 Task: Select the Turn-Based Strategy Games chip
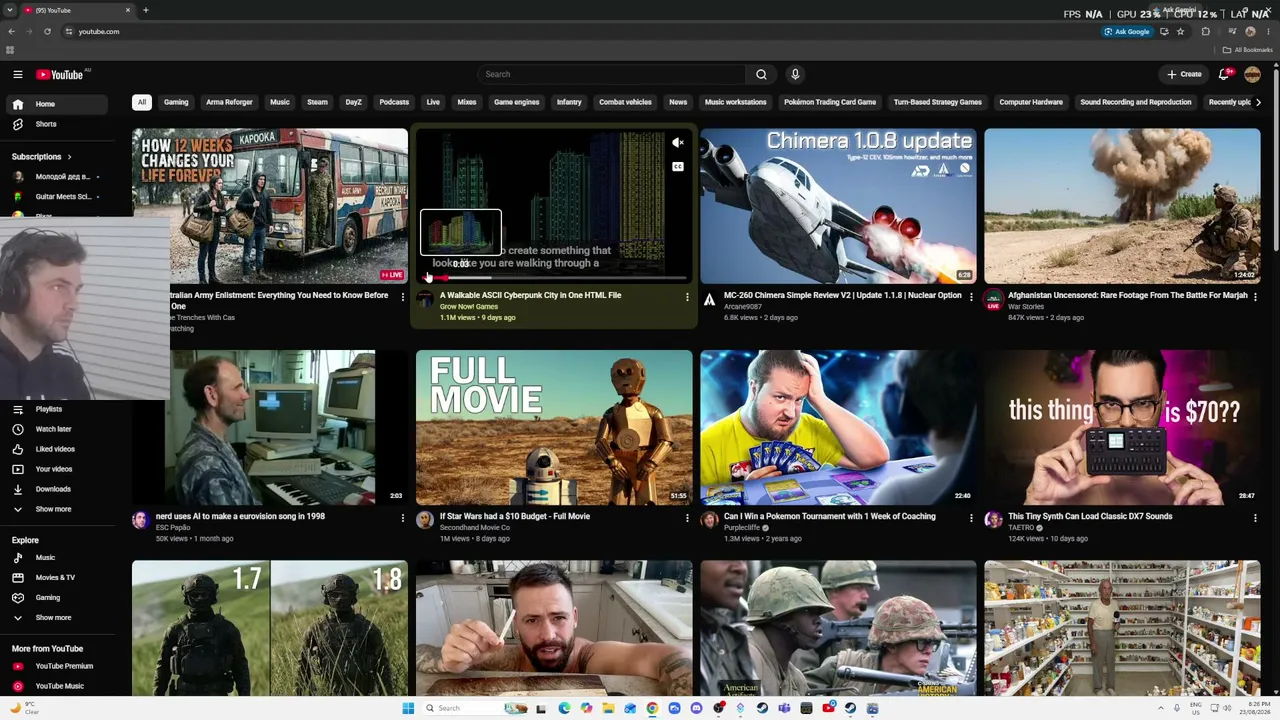(x=937, y=102)
